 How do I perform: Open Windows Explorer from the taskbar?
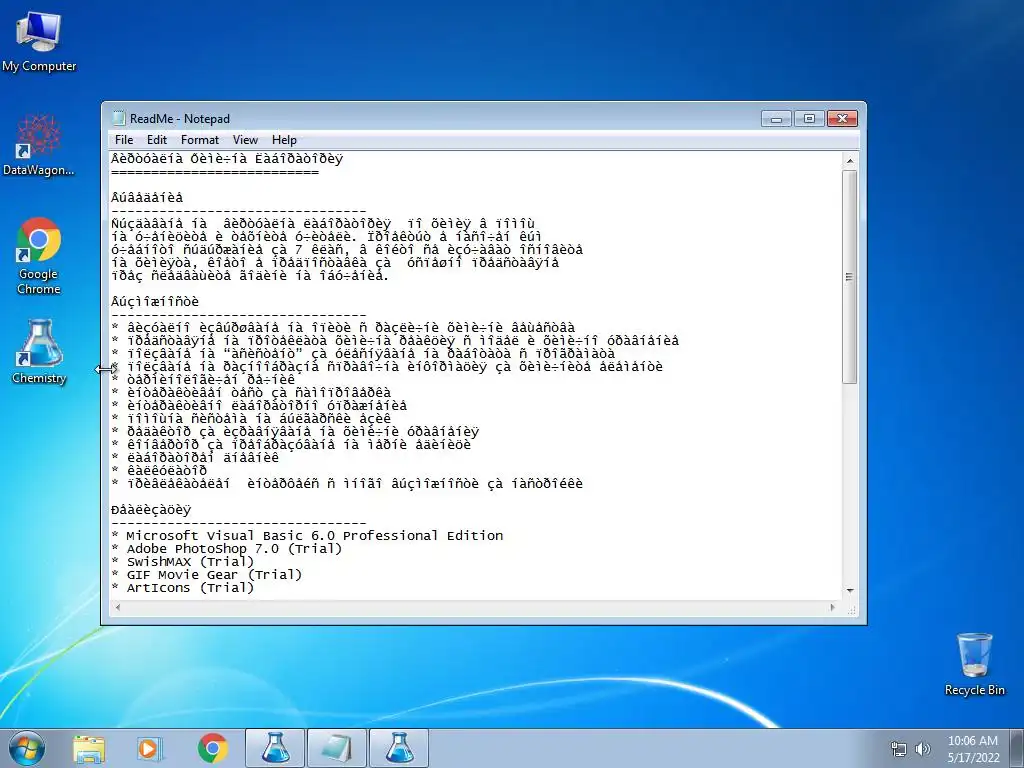click(89, 748)
